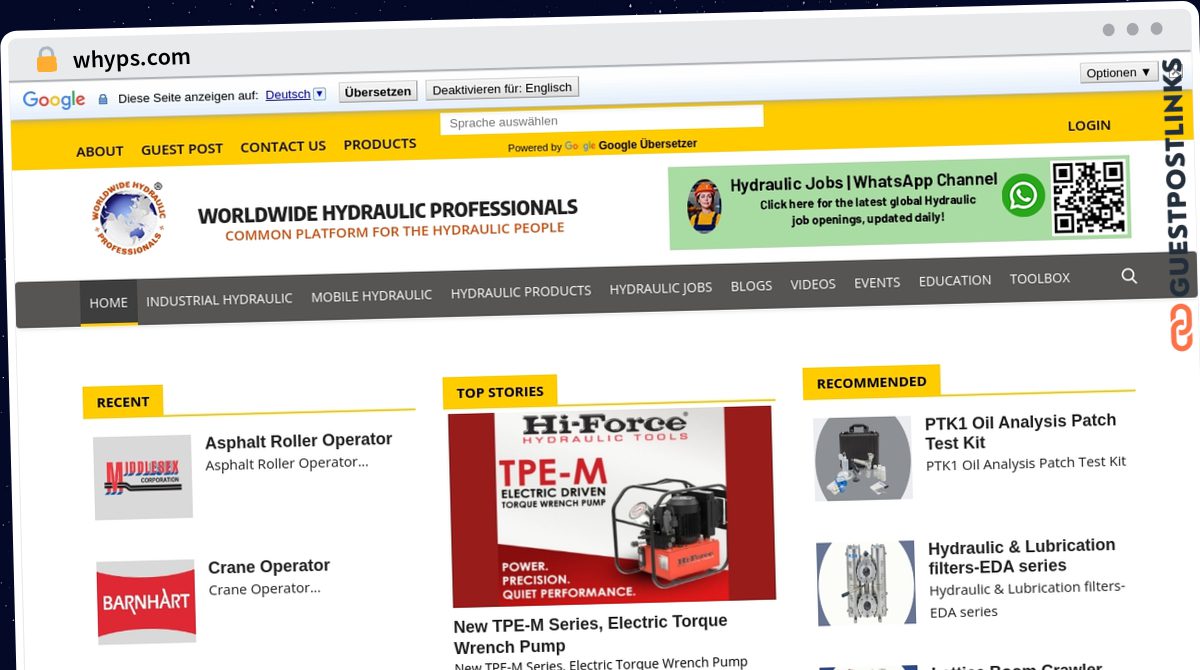1200x670 pixels.
Task: Open the Asphalt Roller Operator headline
Action: click(x=298, y=441)
